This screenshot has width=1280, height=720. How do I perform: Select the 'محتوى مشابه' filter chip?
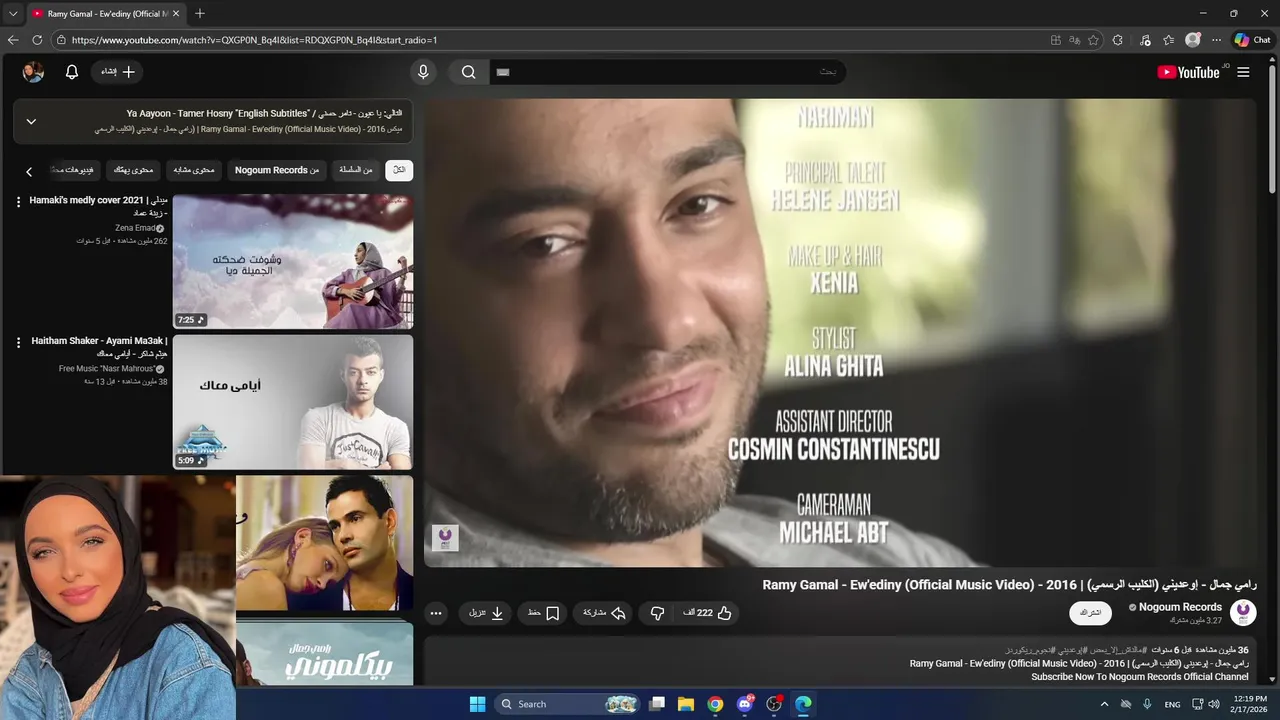[194, 170]
